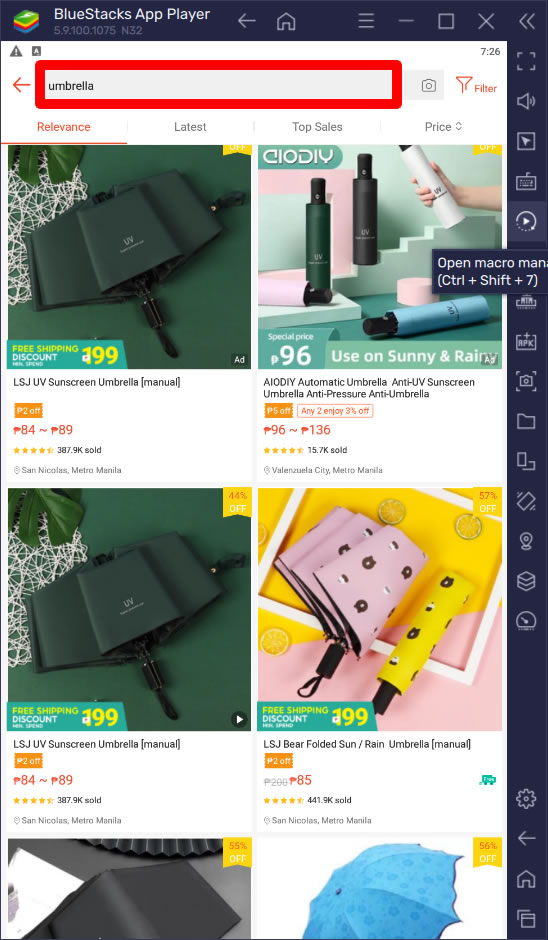Open the multi-instance manager layers icon
The height and width of the screenshot is (940, 548).
(x=526, y=581)
